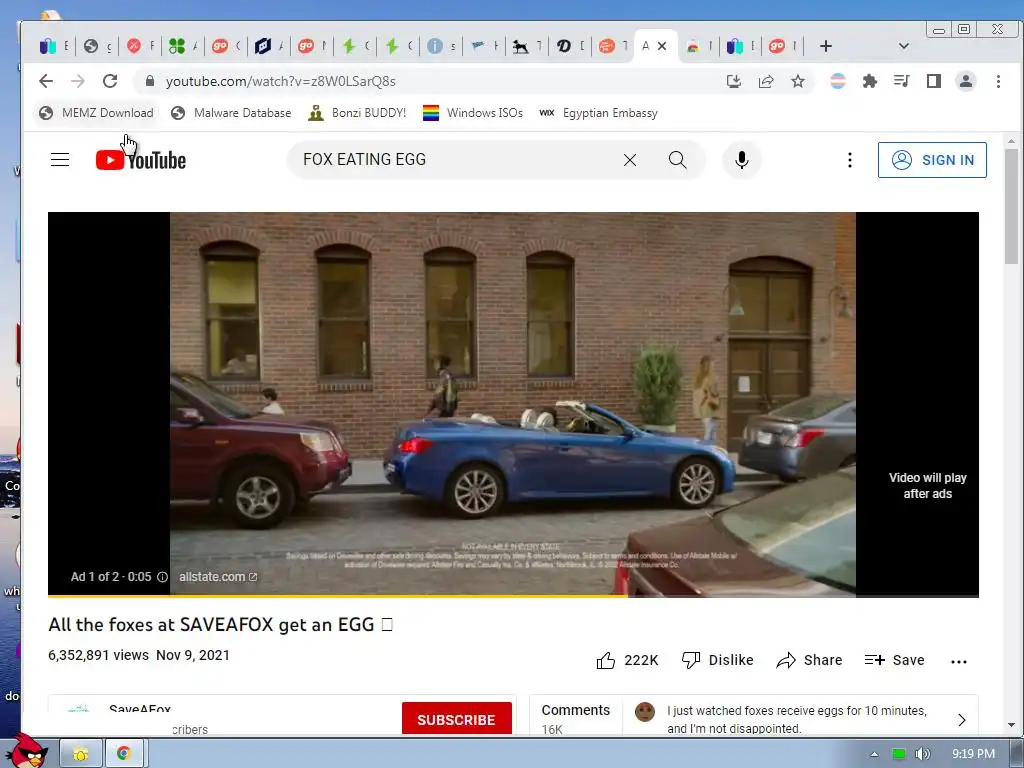
Task: Toggle Chrome side panel
Action: pos(933,81)
